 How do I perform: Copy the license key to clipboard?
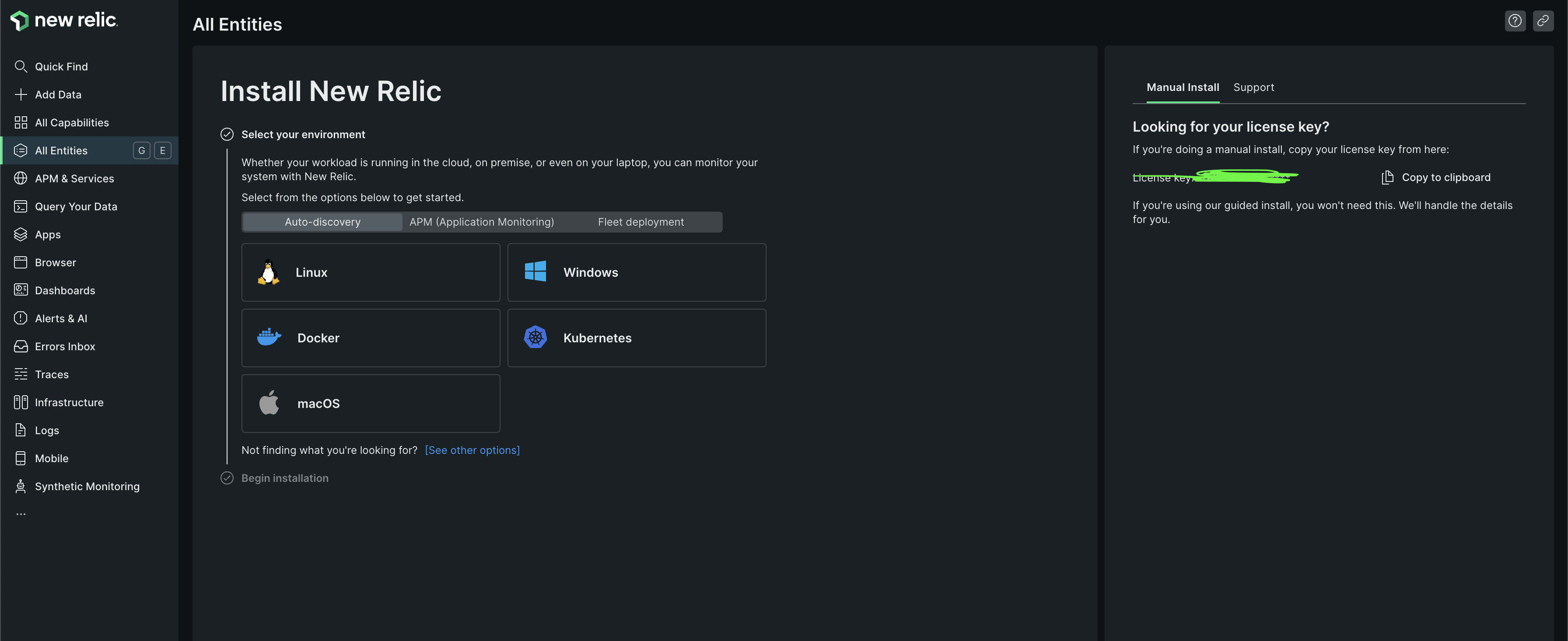pos(1436,177)
